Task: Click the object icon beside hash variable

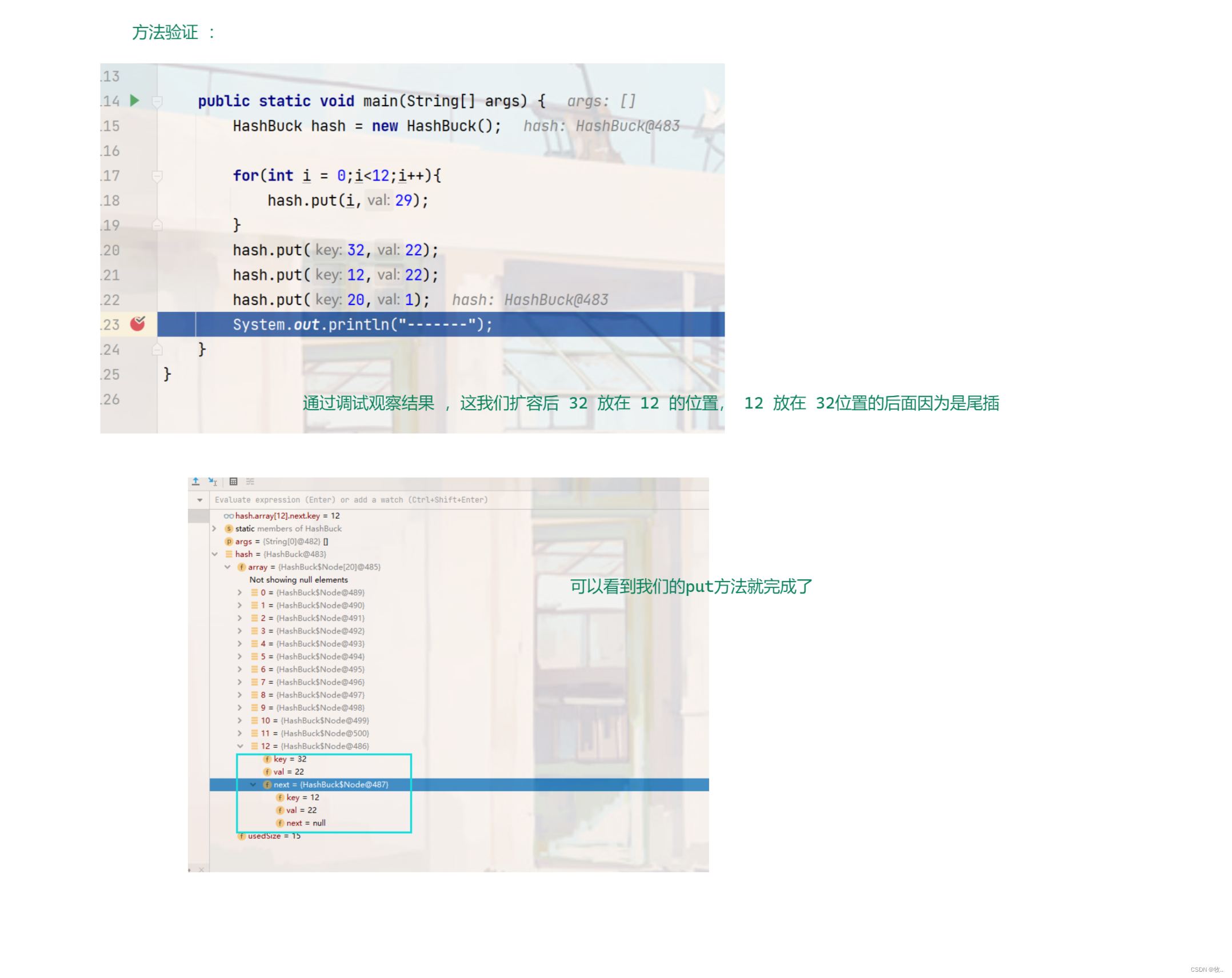Action: point(229,554)
